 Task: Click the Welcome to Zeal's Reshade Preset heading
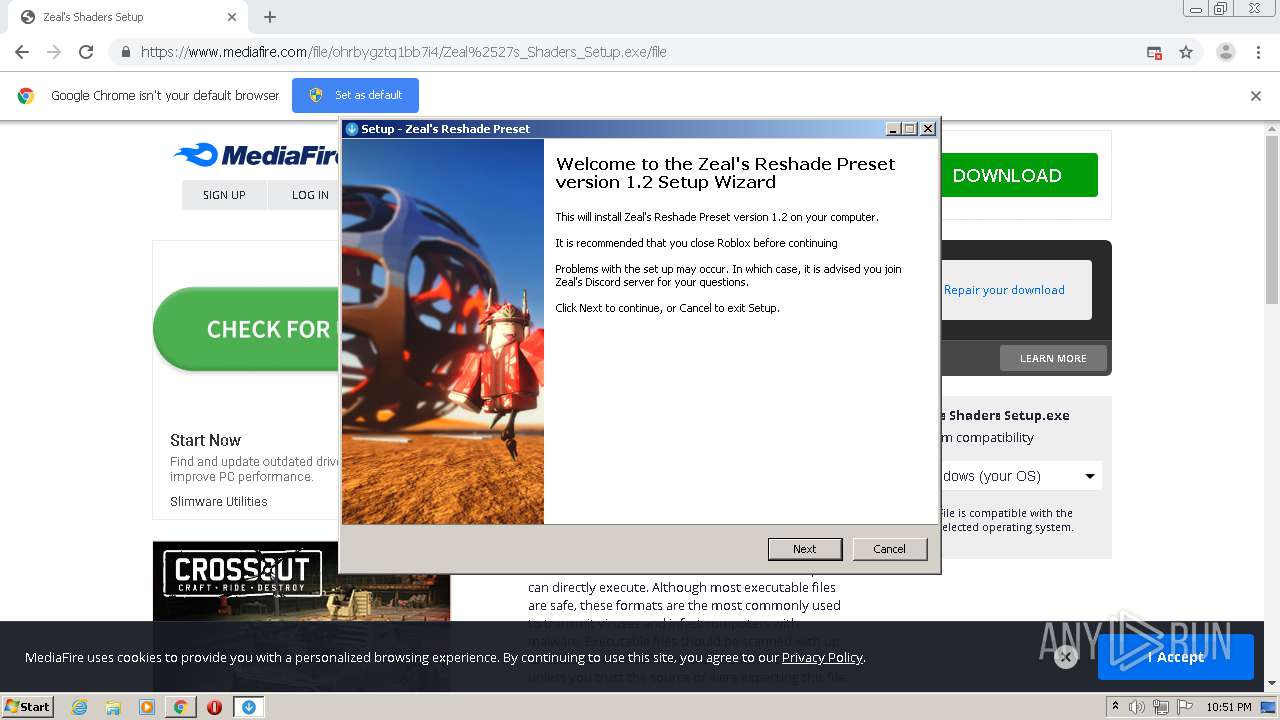tap(725, 173)
